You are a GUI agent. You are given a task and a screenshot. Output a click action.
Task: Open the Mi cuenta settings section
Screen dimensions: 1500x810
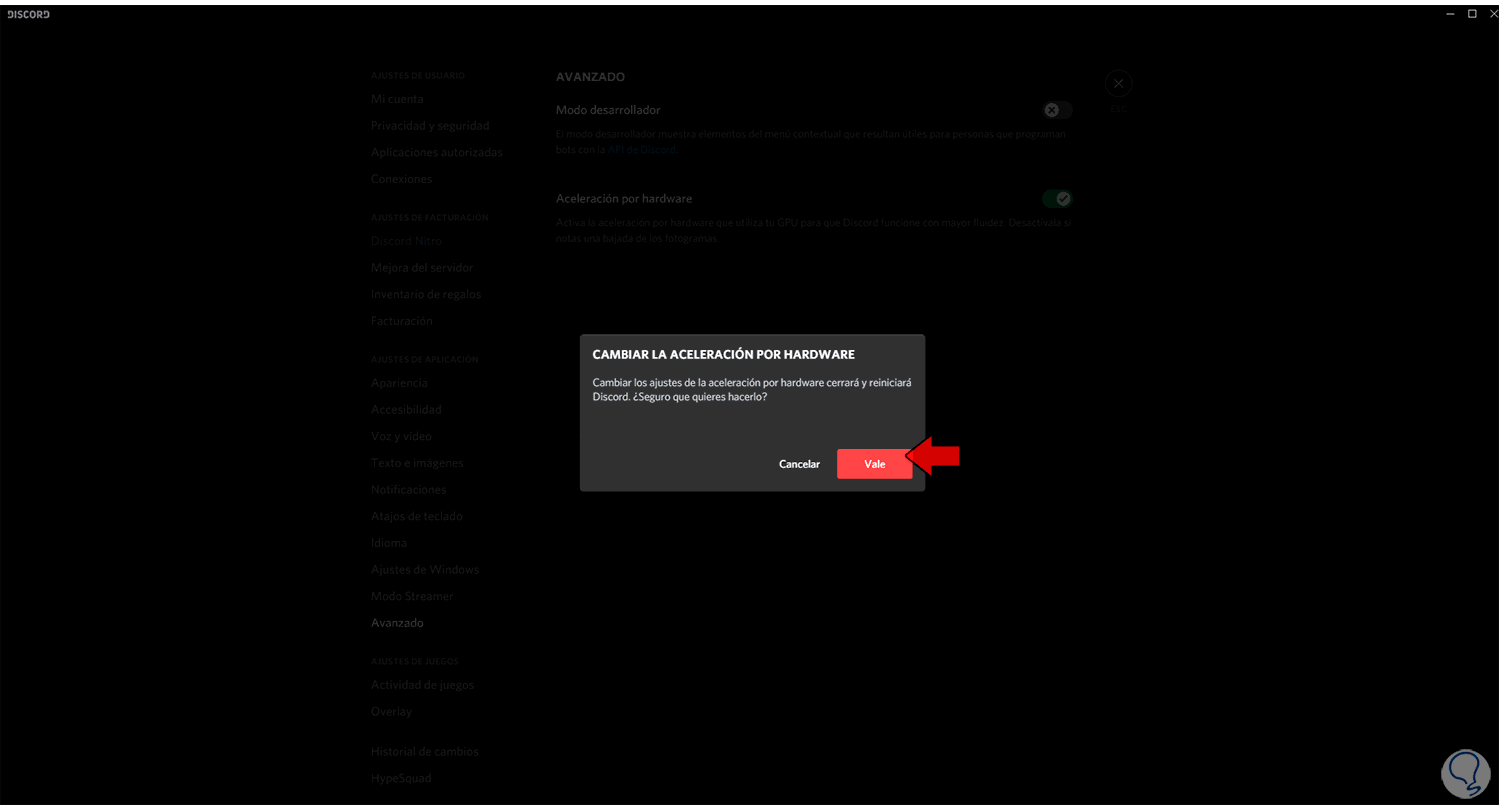(x=397, y=99)
